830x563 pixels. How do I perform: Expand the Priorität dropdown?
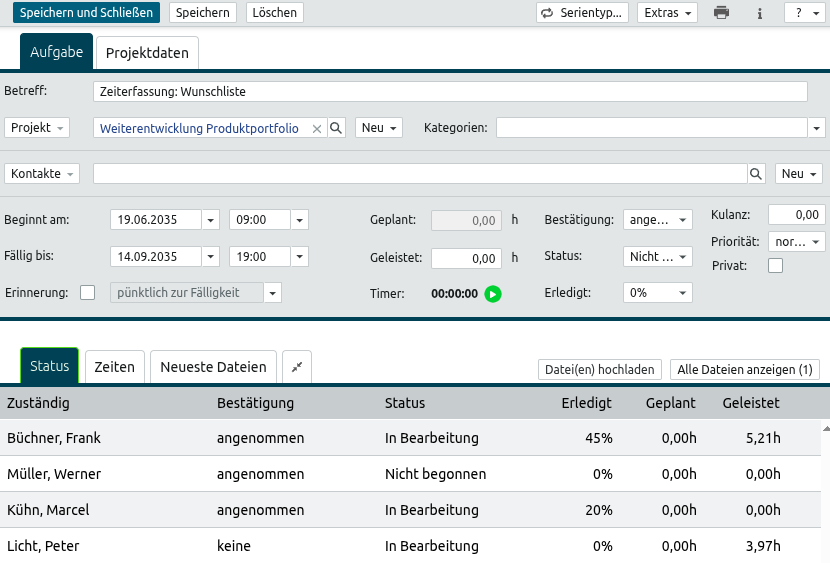[798, 242]
